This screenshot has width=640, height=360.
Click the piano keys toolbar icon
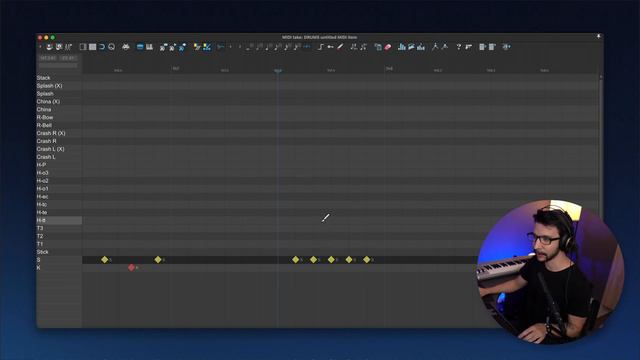click(x=149, y=47)
